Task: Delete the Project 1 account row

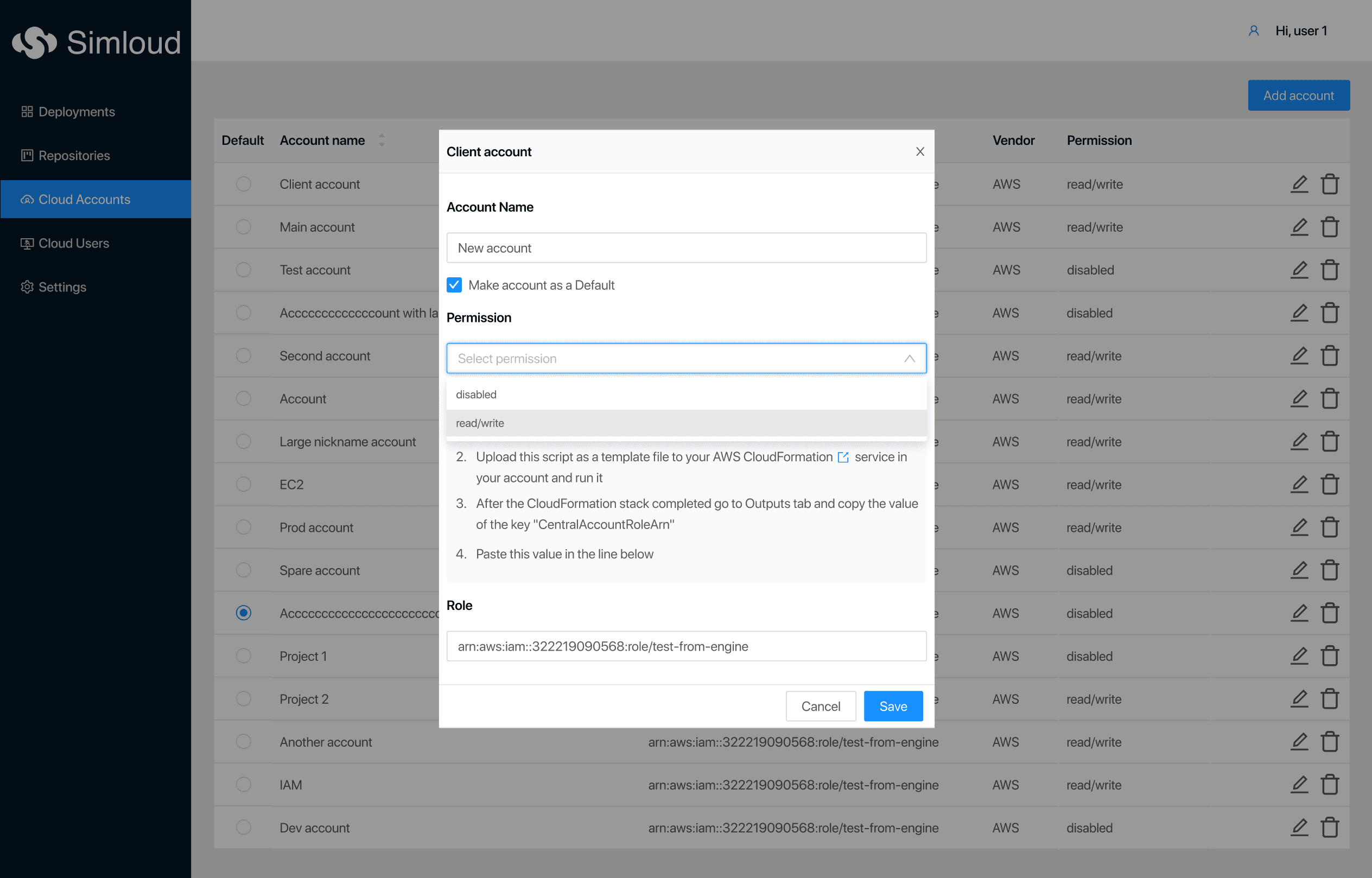Action: pos(1330,656)
